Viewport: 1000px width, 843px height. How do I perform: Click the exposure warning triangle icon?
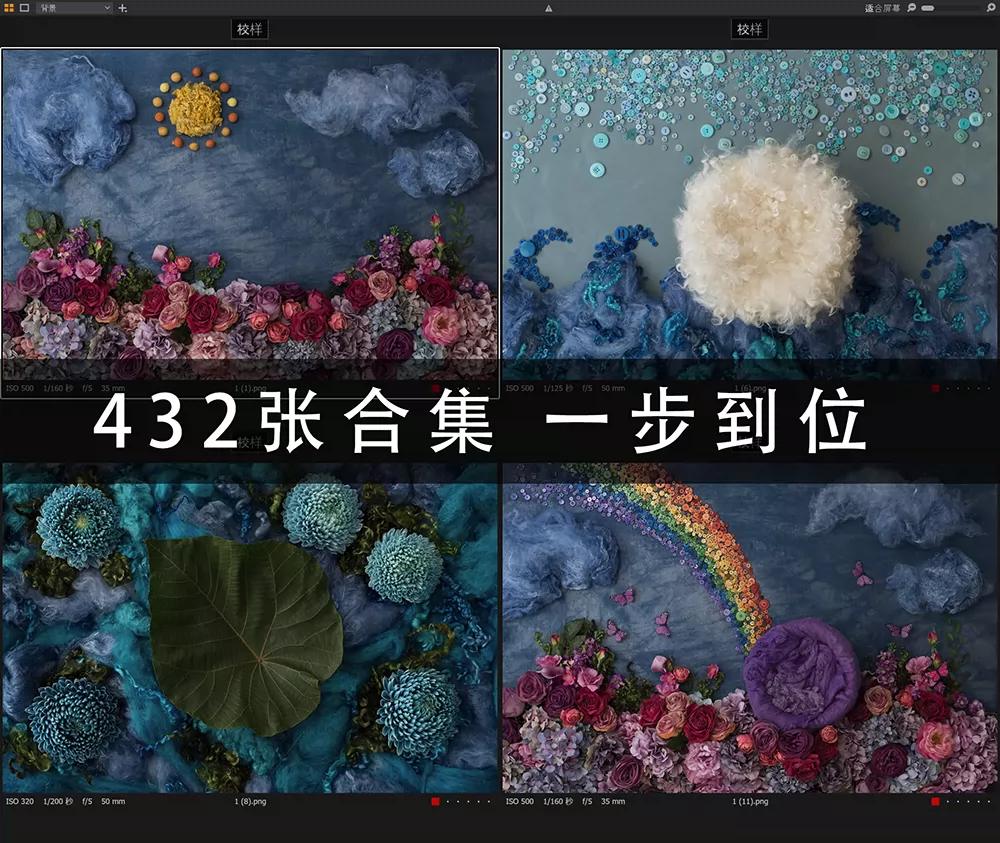pos(548,8)
